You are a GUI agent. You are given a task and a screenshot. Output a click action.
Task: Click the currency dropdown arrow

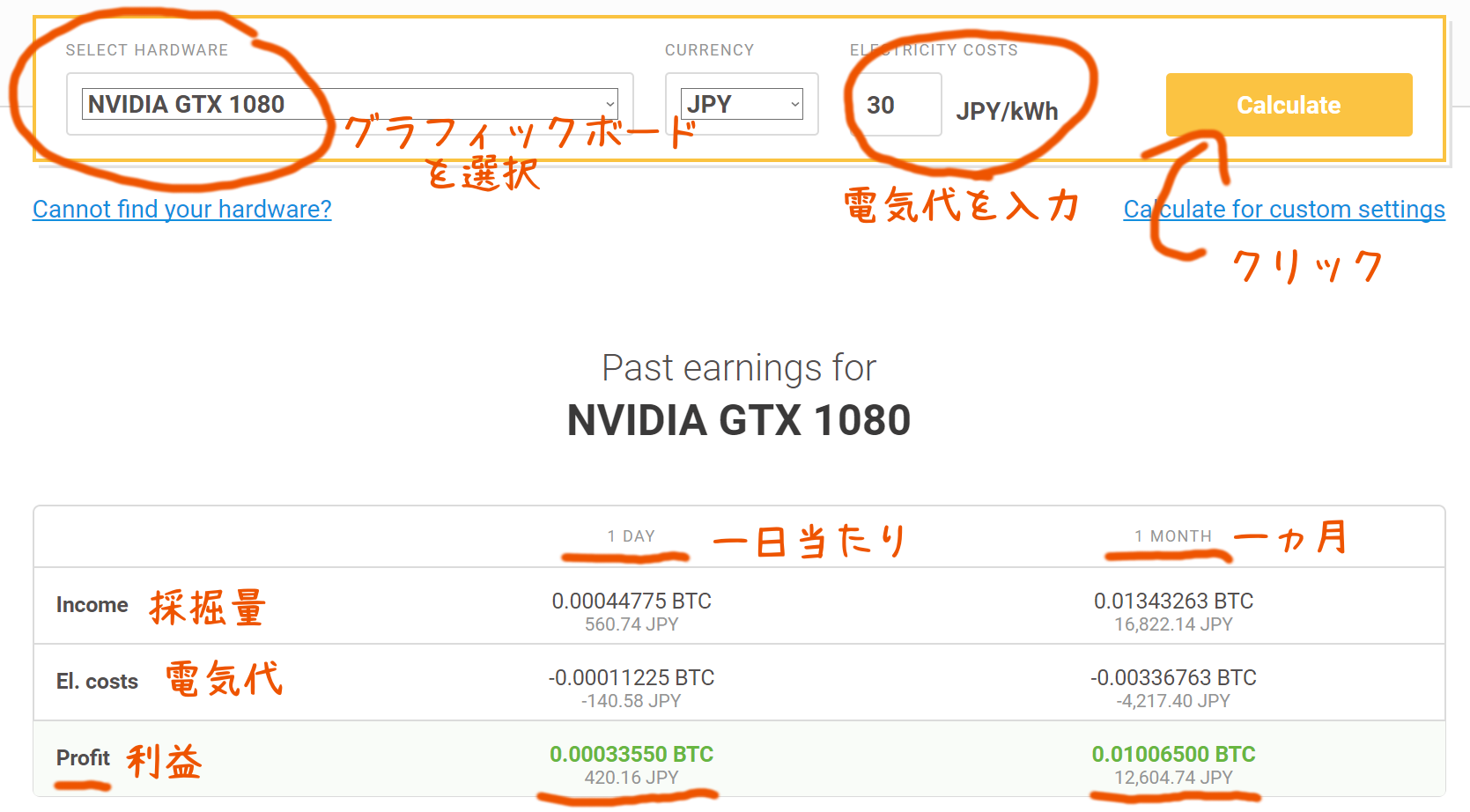(x=794, y=104)
